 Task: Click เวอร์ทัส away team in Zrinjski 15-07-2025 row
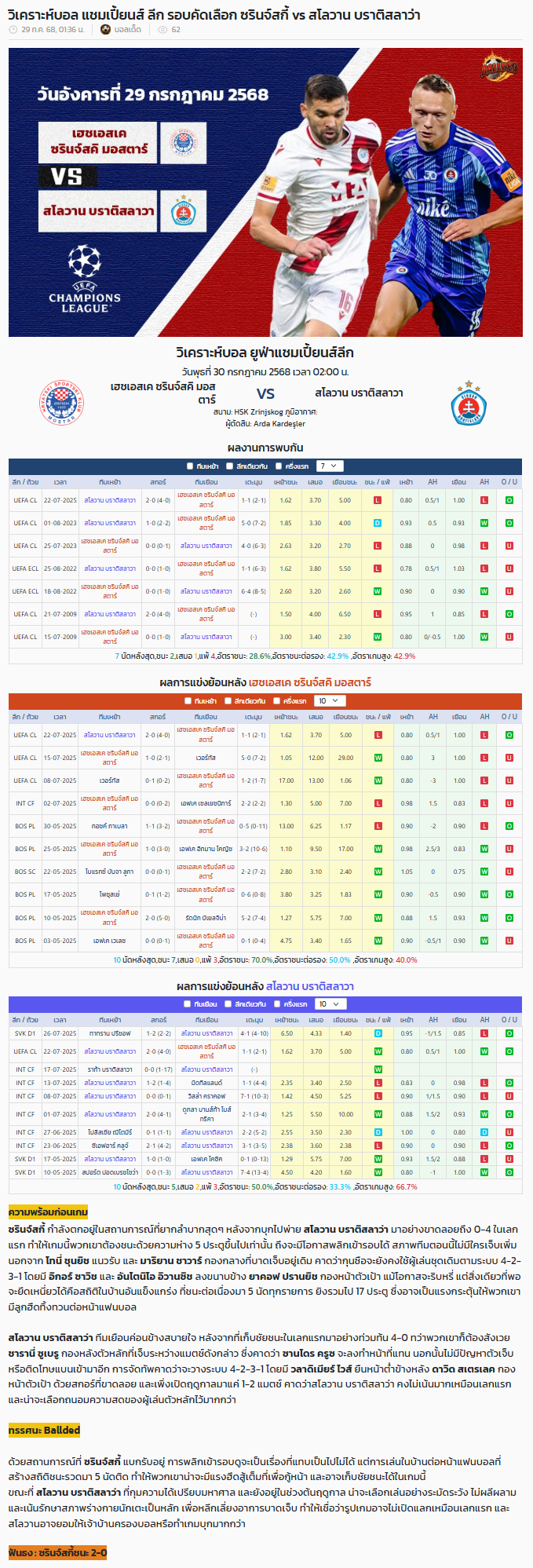(x=206, y=758)
